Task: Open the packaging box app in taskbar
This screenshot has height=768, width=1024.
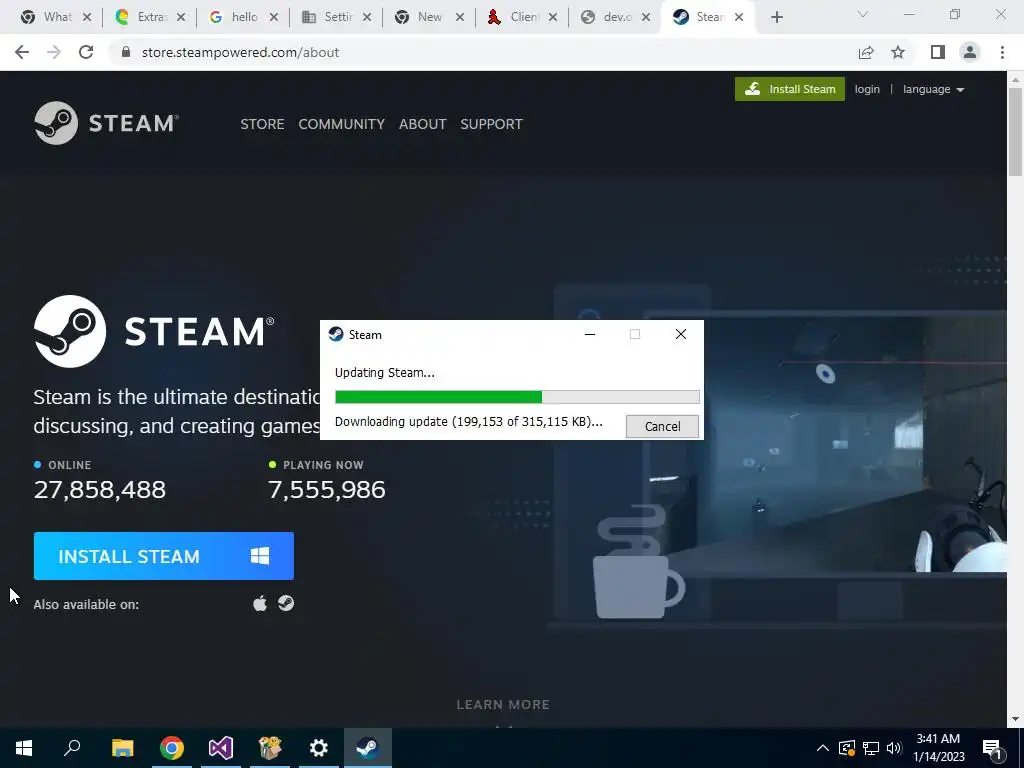Action: pos(270,748)
